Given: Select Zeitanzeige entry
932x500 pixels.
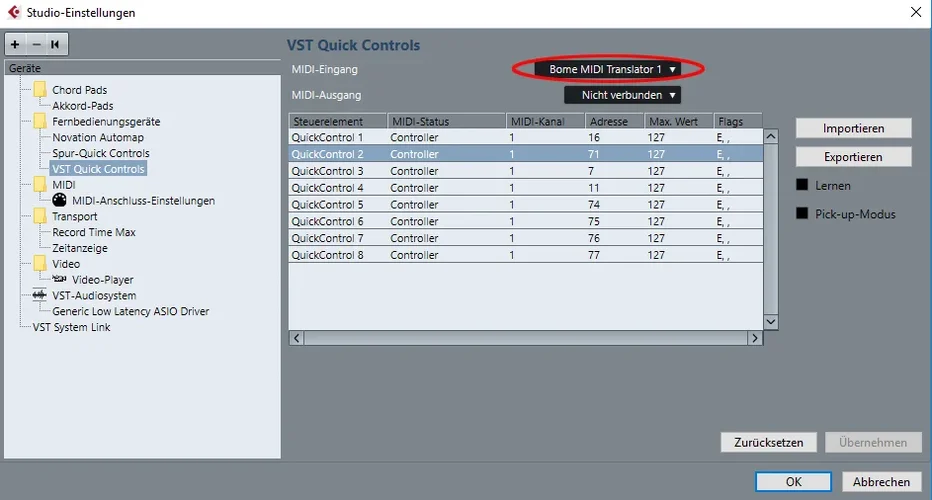Looking at the screenshot, I should (80, 248).
